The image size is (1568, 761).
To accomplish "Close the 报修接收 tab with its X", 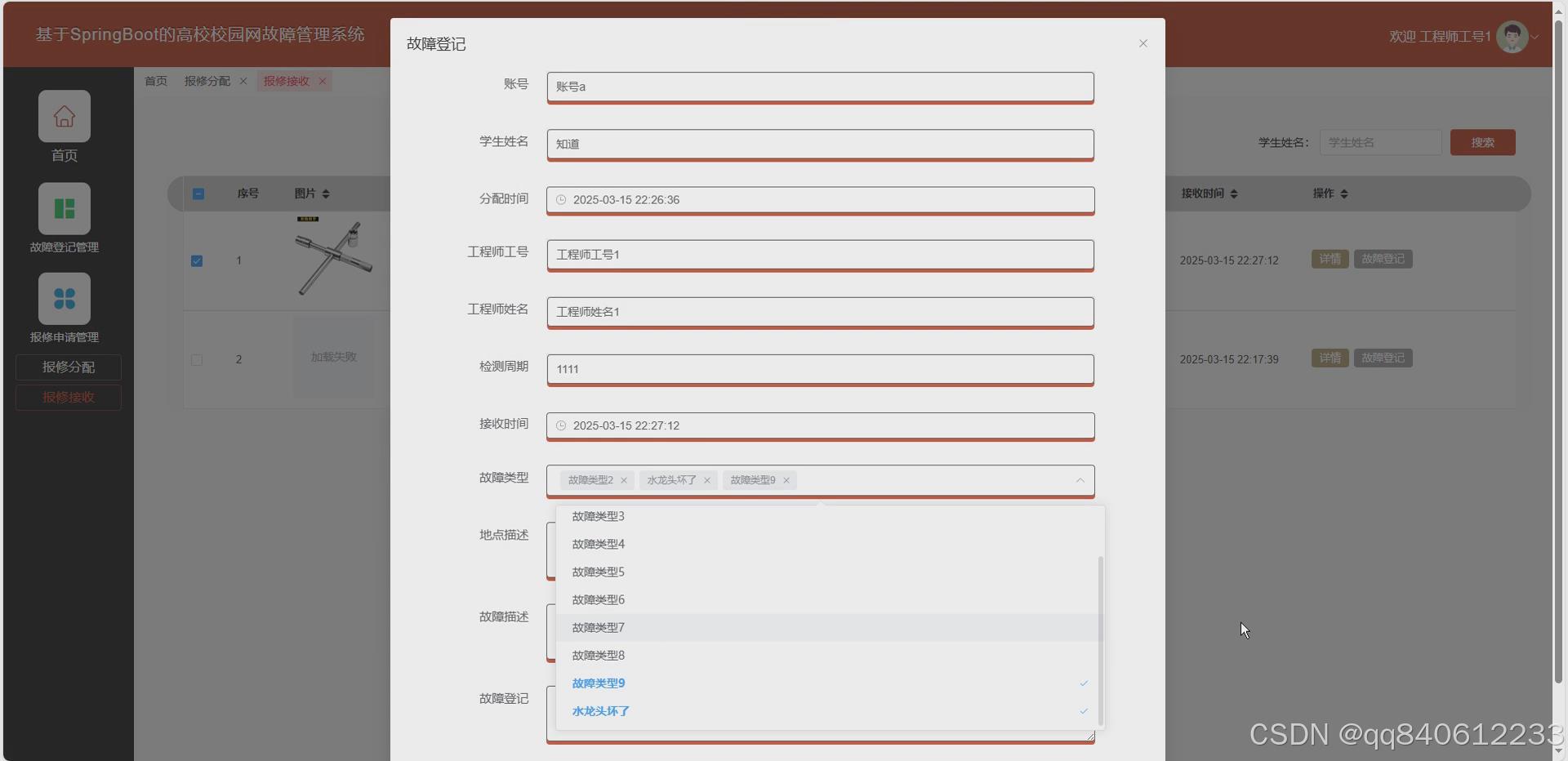I will point(323,81).
